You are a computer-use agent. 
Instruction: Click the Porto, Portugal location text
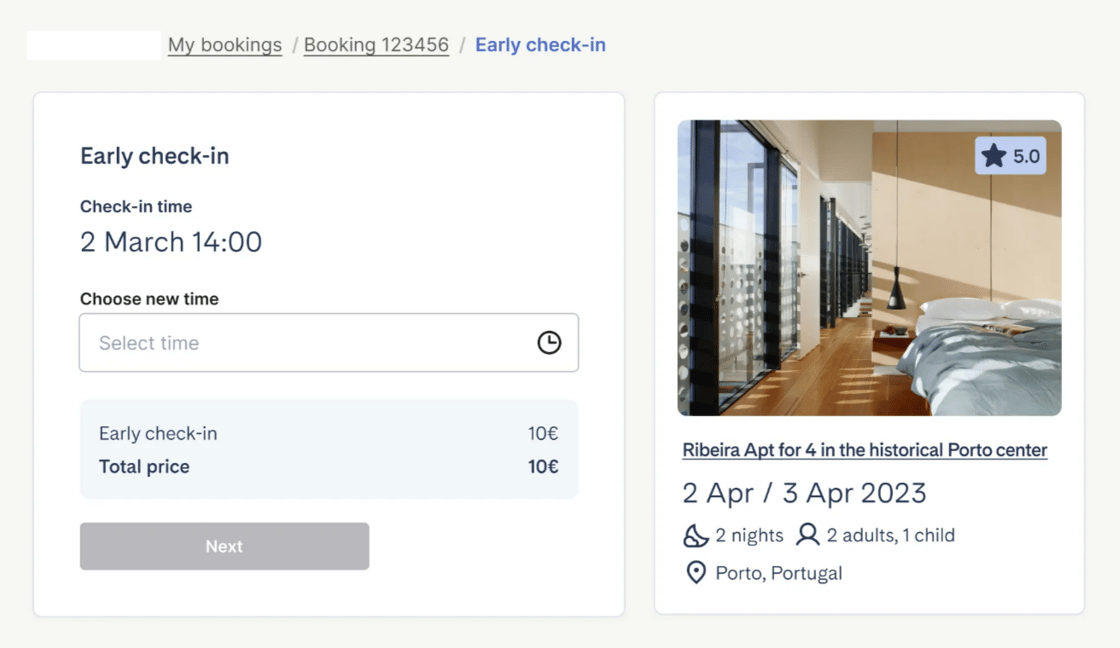pyautogui.click(x=779, y=573)
